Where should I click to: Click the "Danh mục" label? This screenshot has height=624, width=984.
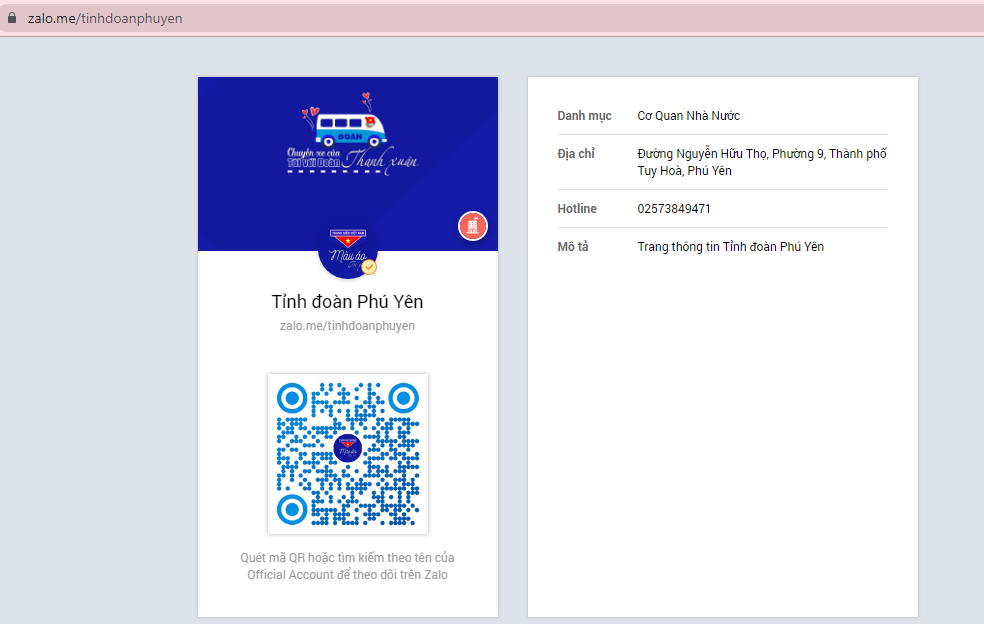(x=584, y=116)
